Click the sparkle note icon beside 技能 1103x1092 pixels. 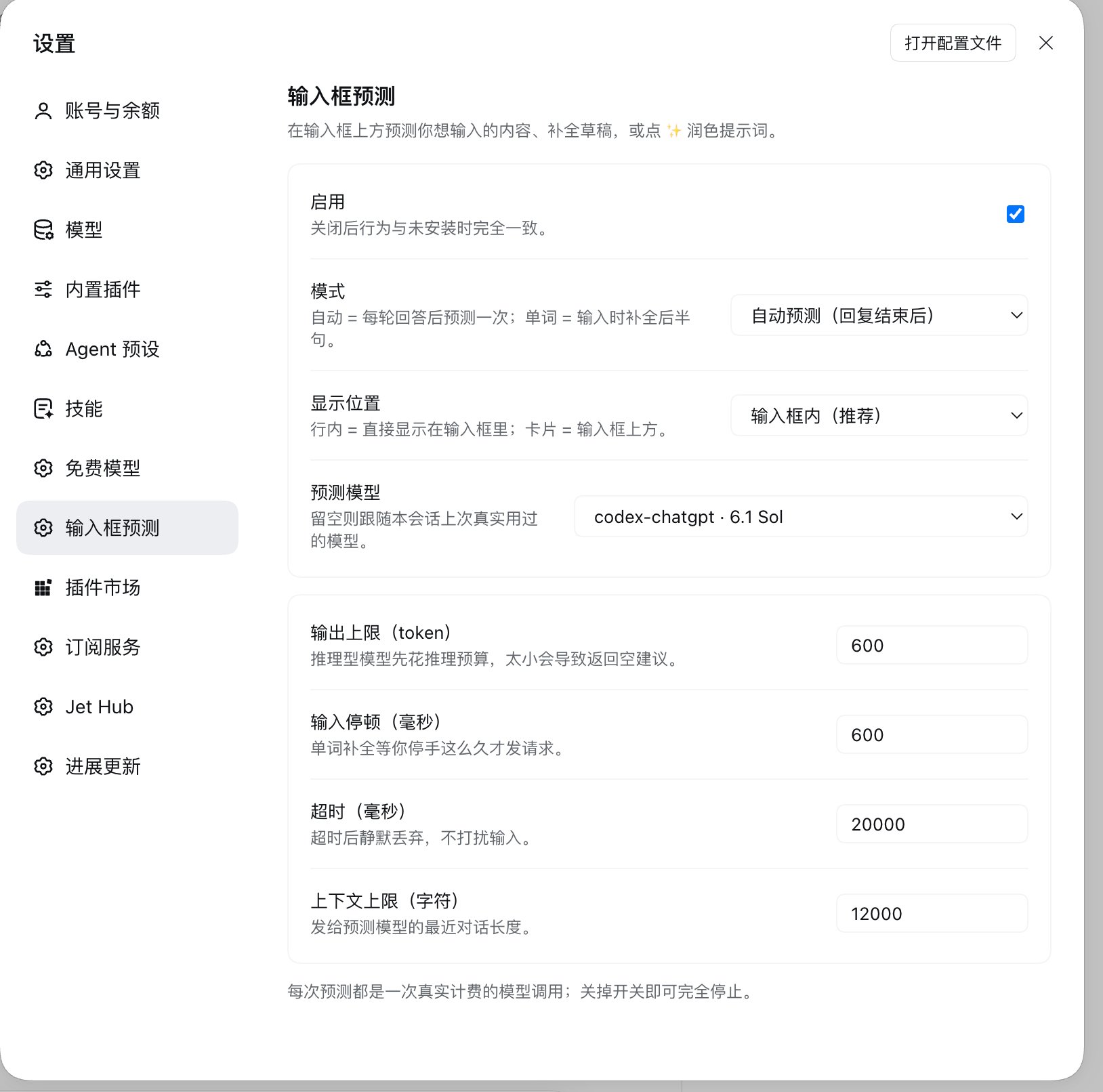(43, 409)
